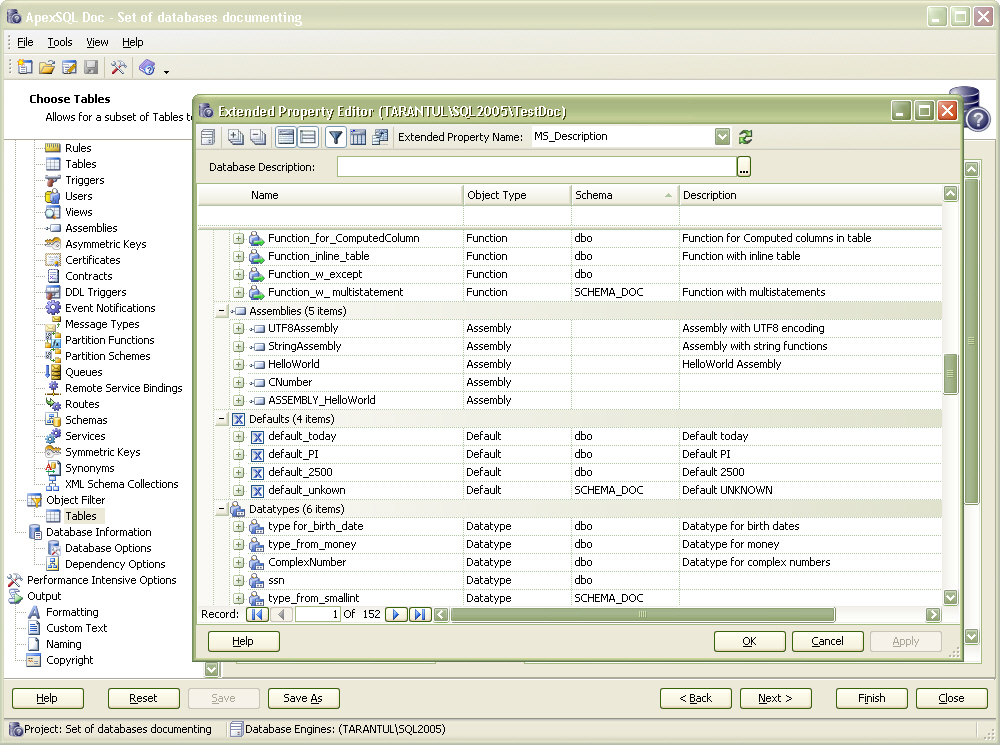Select XML Schema Collections tree item
The width and height of the screenshot is (1000, 745).
point(122,484)
